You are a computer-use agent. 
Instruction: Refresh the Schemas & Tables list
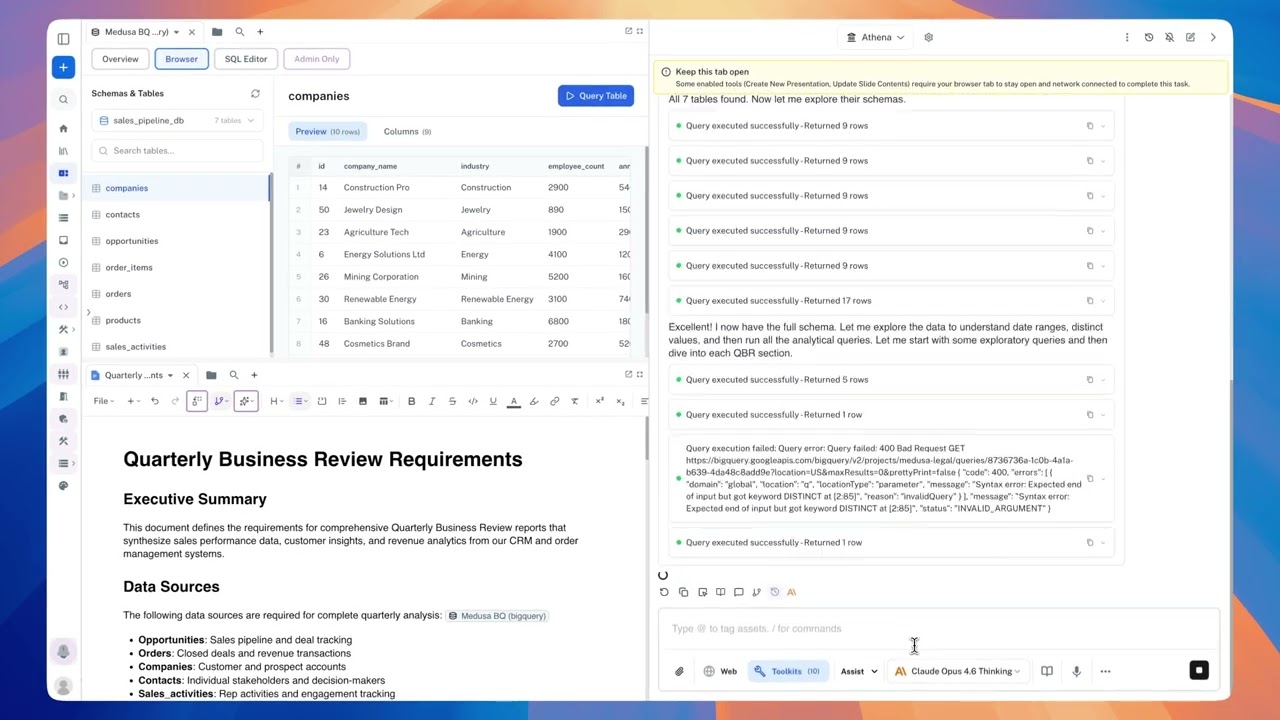tap(255, 94)
